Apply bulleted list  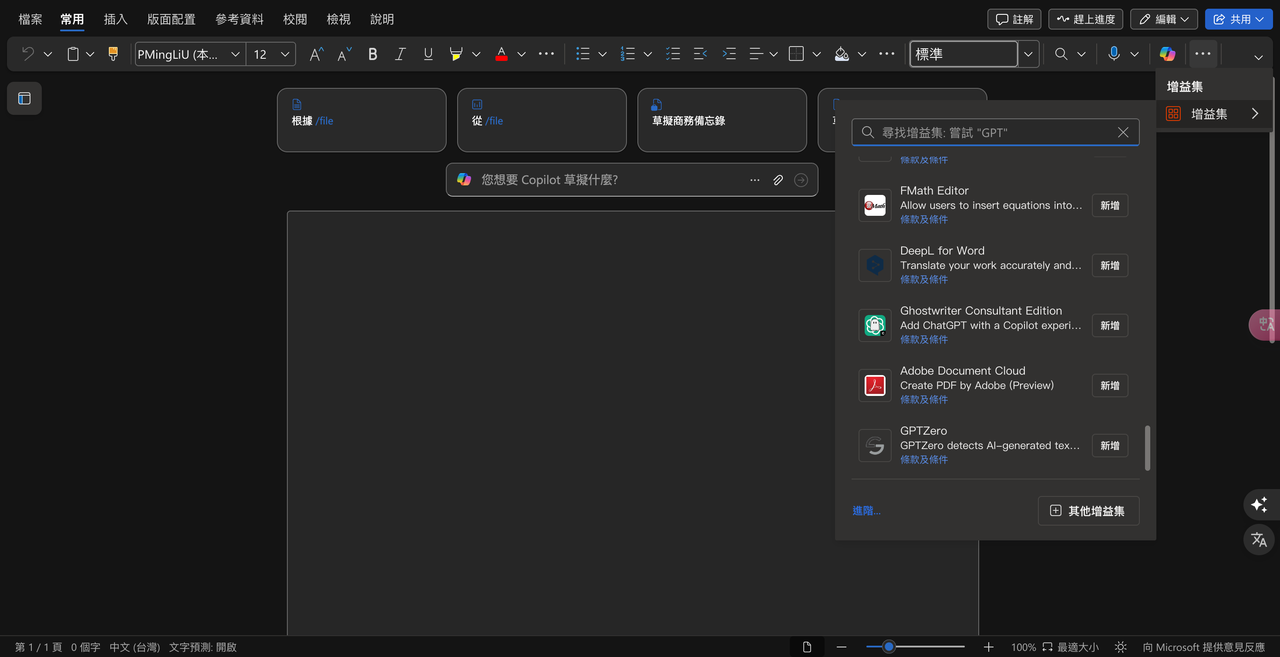(x=583, y=54)
